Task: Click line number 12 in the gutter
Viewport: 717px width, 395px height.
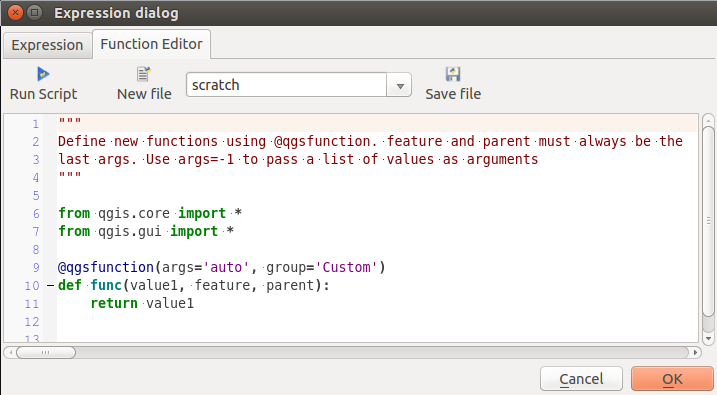Action: coord(32,321)
